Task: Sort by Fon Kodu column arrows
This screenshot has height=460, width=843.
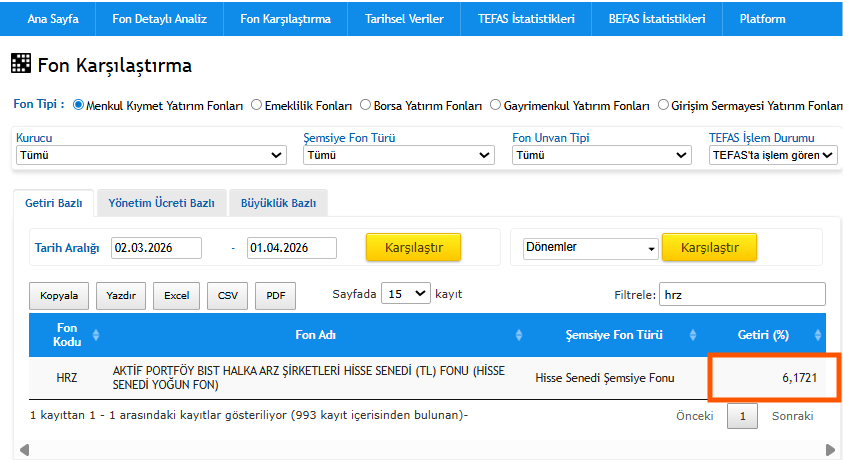Action: [96, 335]
